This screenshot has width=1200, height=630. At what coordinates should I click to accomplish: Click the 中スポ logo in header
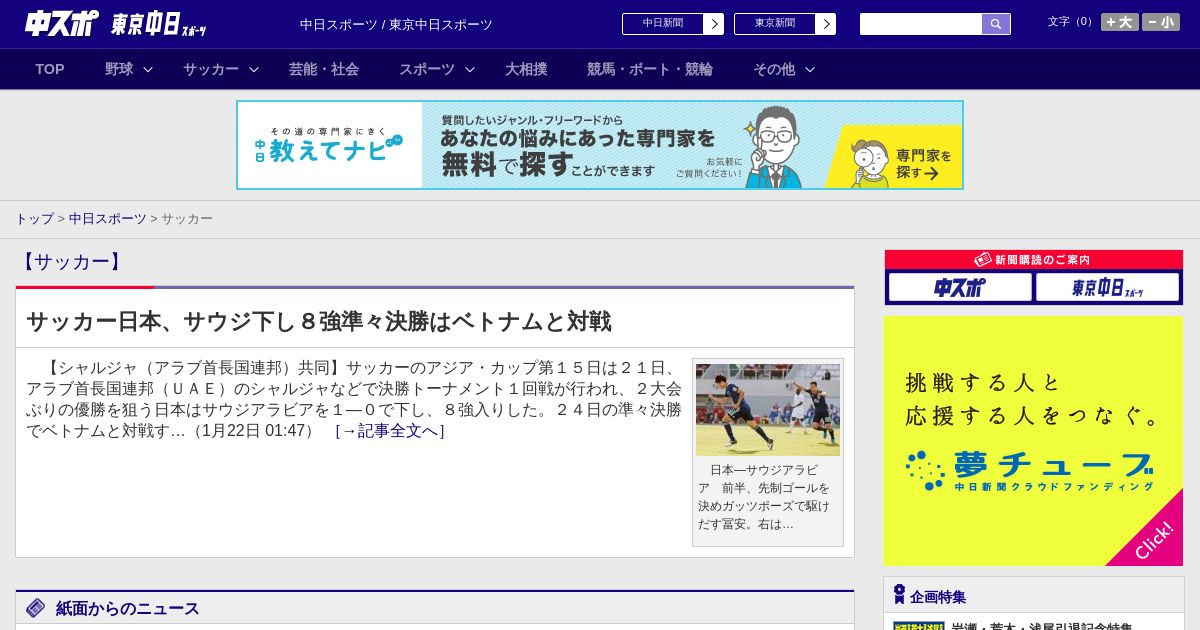tap(61, 23)
